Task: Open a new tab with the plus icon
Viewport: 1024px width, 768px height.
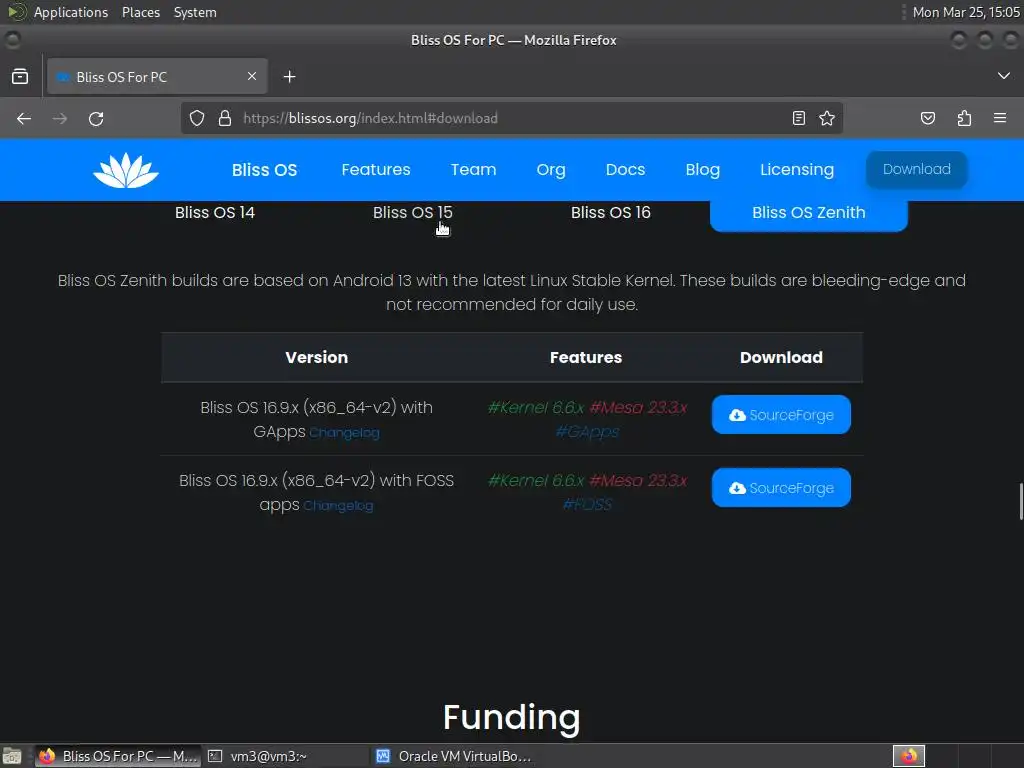Action: click(289, 77)
